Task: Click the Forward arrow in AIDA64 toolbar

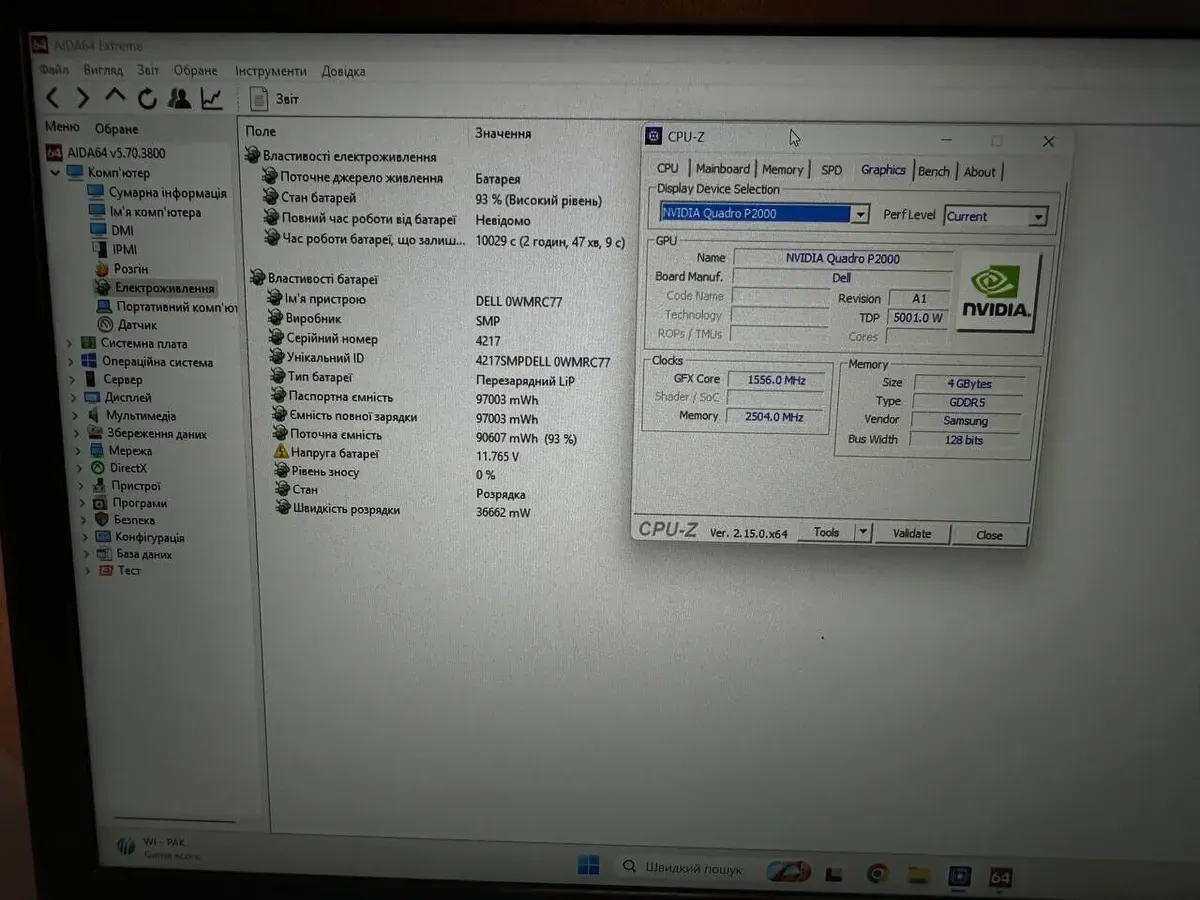Action: click(x=83, y=98)
